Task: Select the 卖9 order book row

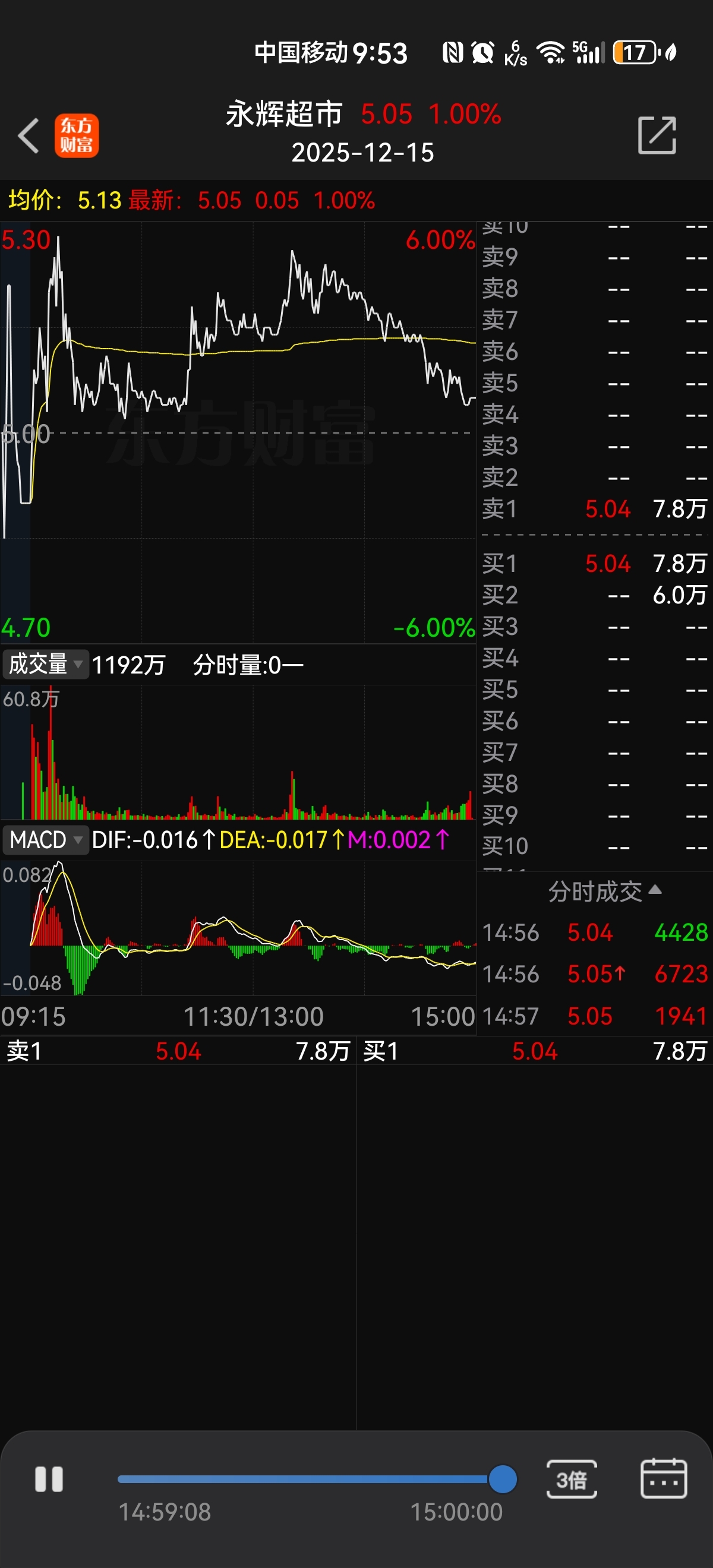Action: 595,257
